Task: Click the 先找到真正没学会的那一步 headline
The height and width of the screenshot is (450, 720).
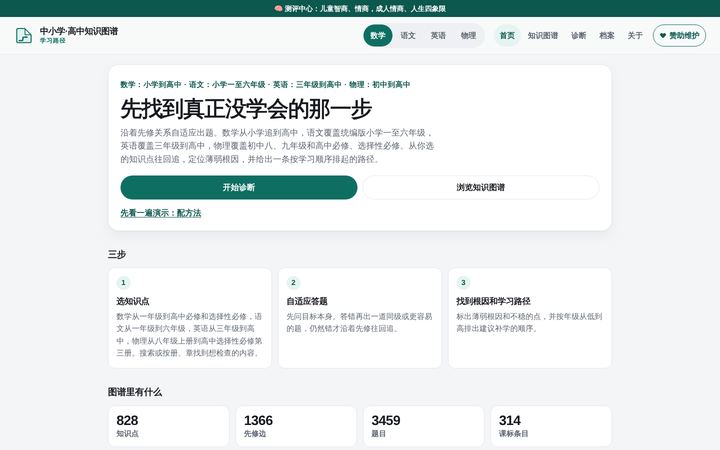Action: 246,109
